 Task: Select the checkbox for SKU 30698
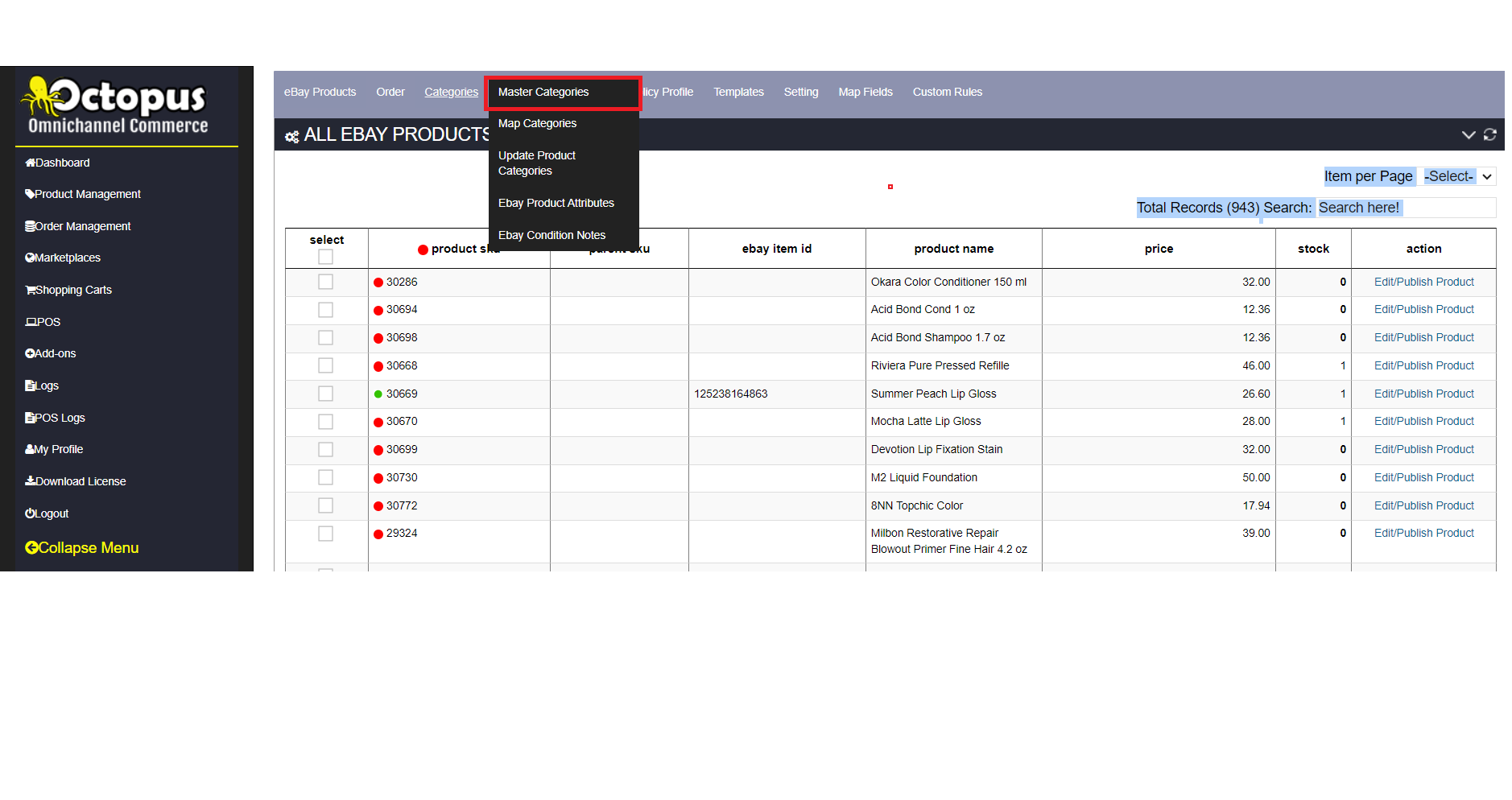[325, 338]
